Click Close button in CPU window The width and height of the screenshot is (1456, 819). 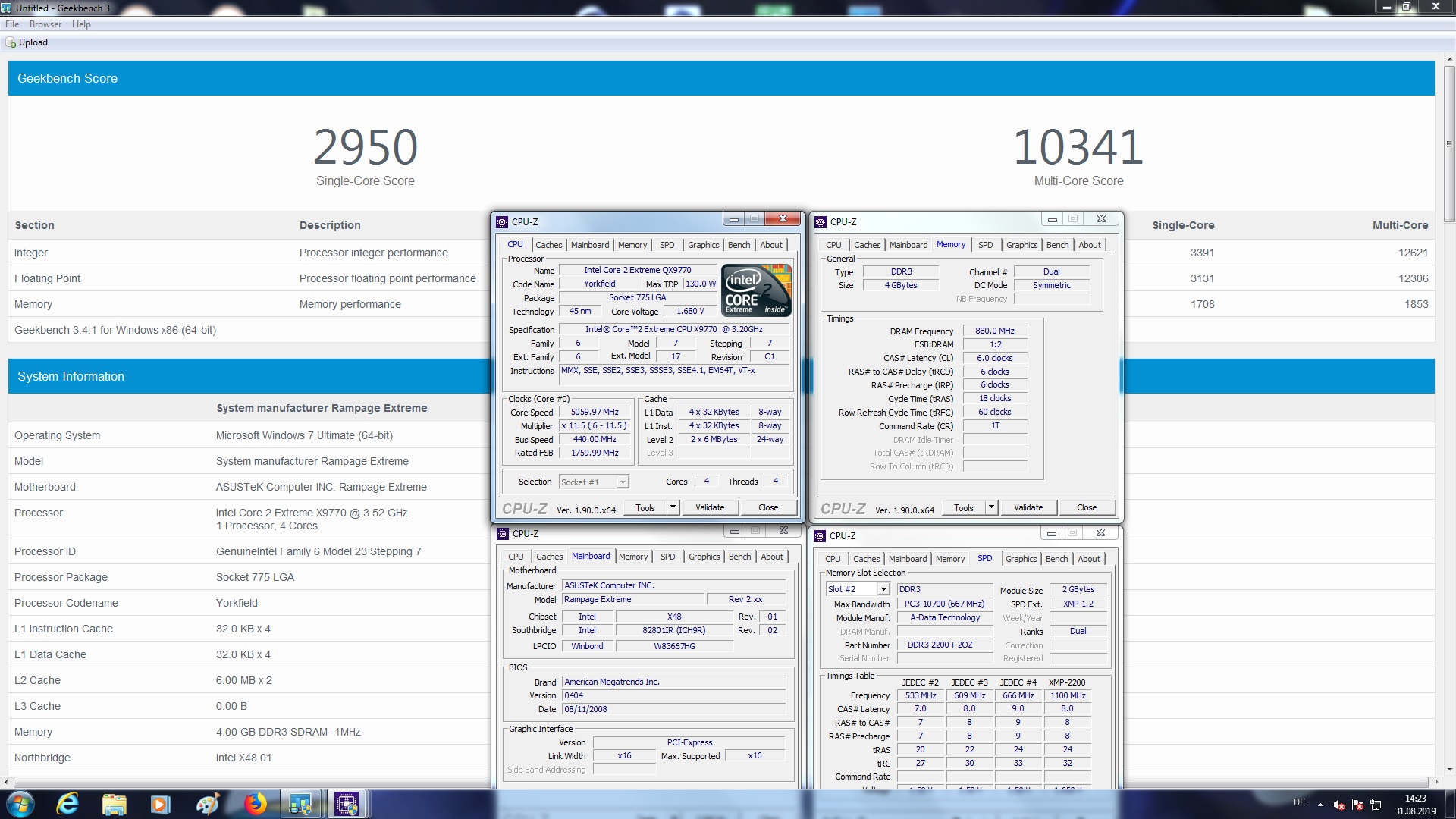coord(768,507)
